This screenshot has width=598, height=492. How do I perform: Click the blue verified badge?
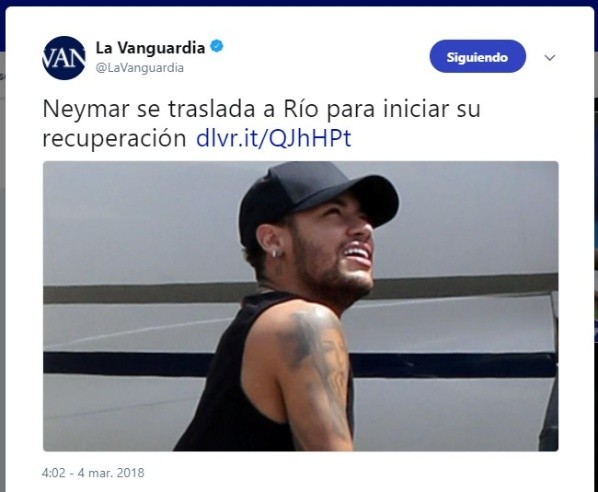coord(217,47)
